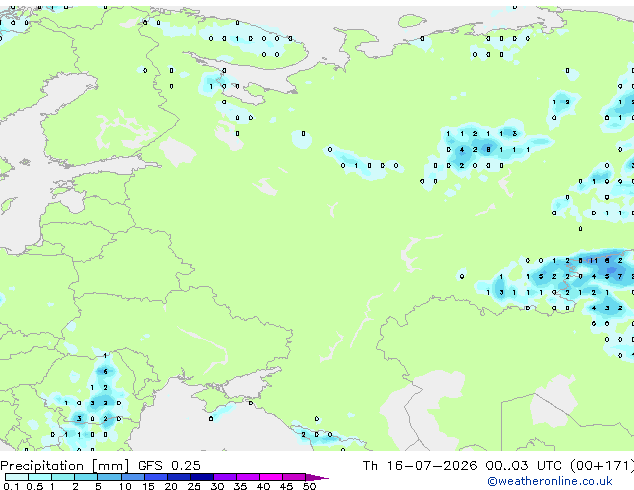Select the magenta swatch between 40 and 45

tap(271, 477)
